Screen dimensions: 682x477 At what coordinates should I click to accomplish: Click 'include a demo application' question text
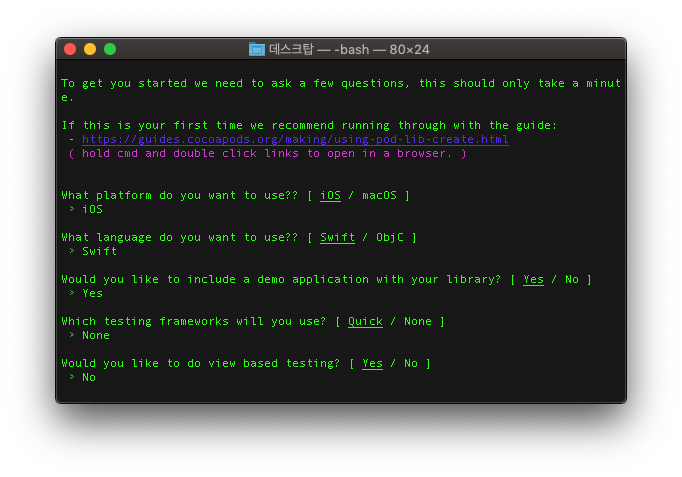click(281, 279)
